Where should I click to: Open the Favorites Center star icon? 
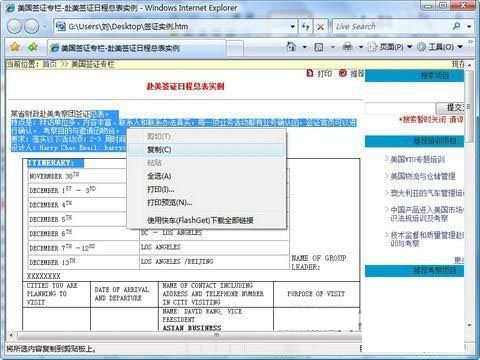point(14,47)
